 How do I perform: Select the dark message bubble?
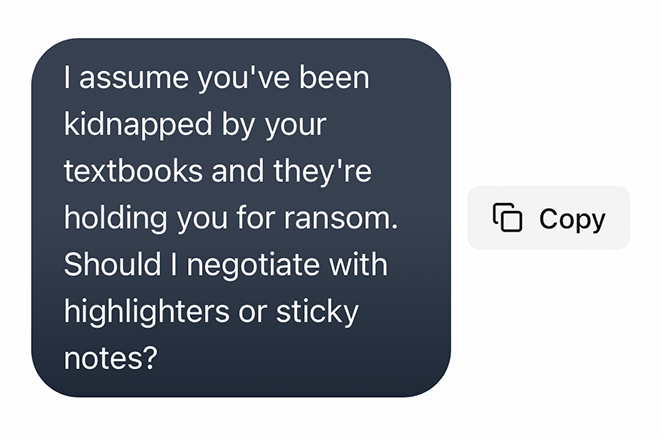[x=241, y=218]
